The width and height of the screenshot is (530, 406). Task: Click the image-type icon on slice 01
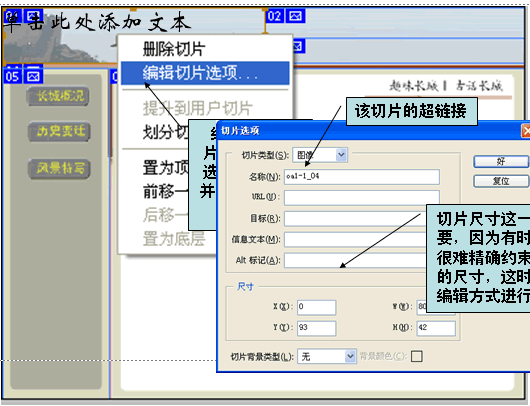33,16
